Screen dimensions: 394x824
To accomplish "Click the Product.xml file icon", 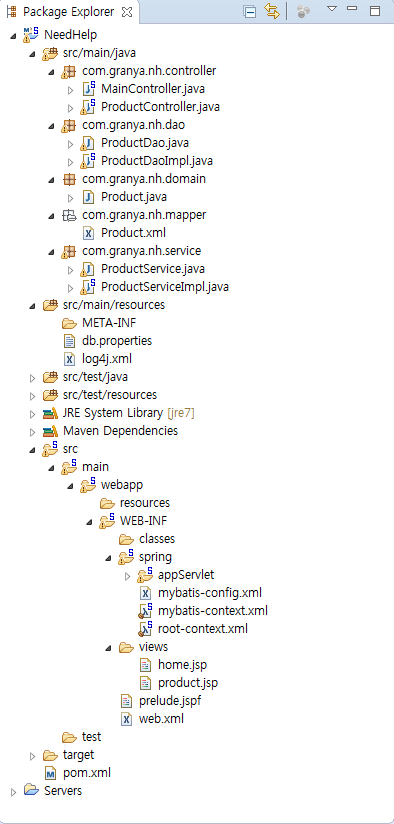I will coord(88,233).
